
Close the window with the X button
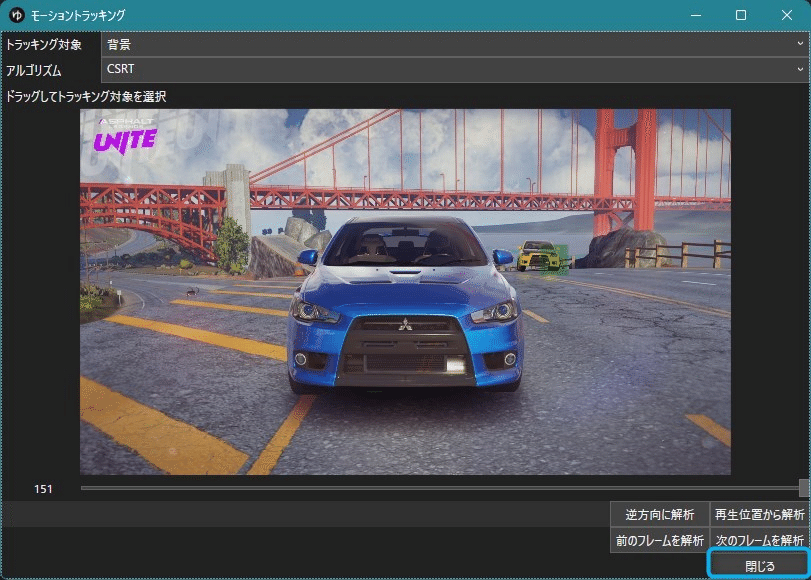coord(787,16)
